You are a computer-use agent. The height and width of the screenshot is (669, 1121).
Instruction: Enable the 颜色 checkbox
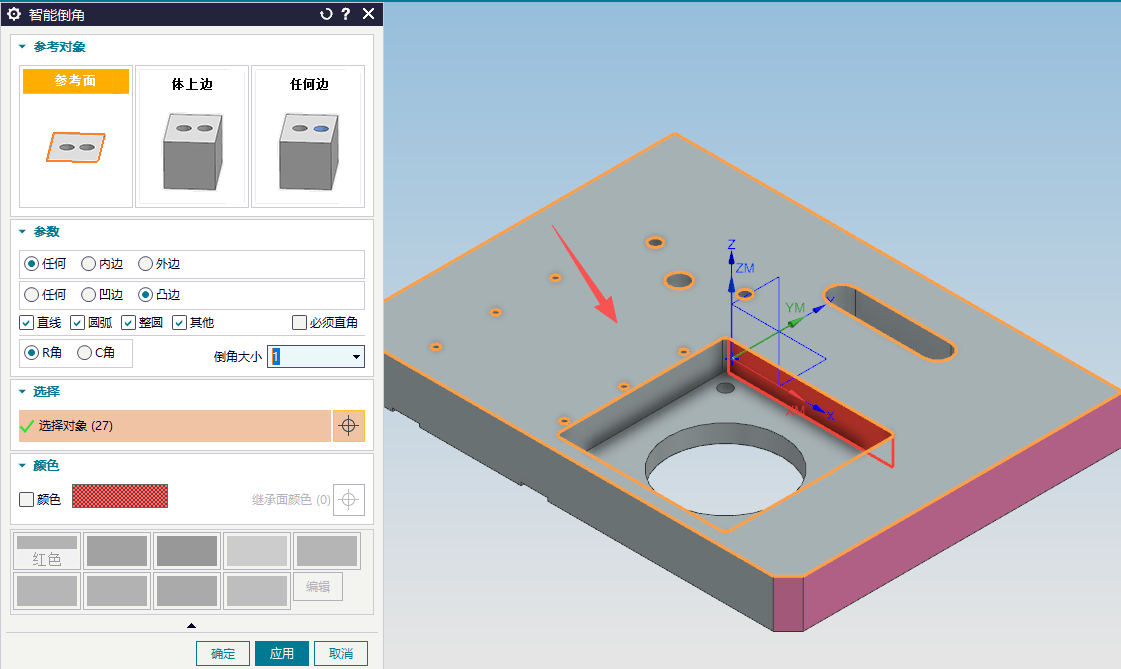(x=26, y=500)
